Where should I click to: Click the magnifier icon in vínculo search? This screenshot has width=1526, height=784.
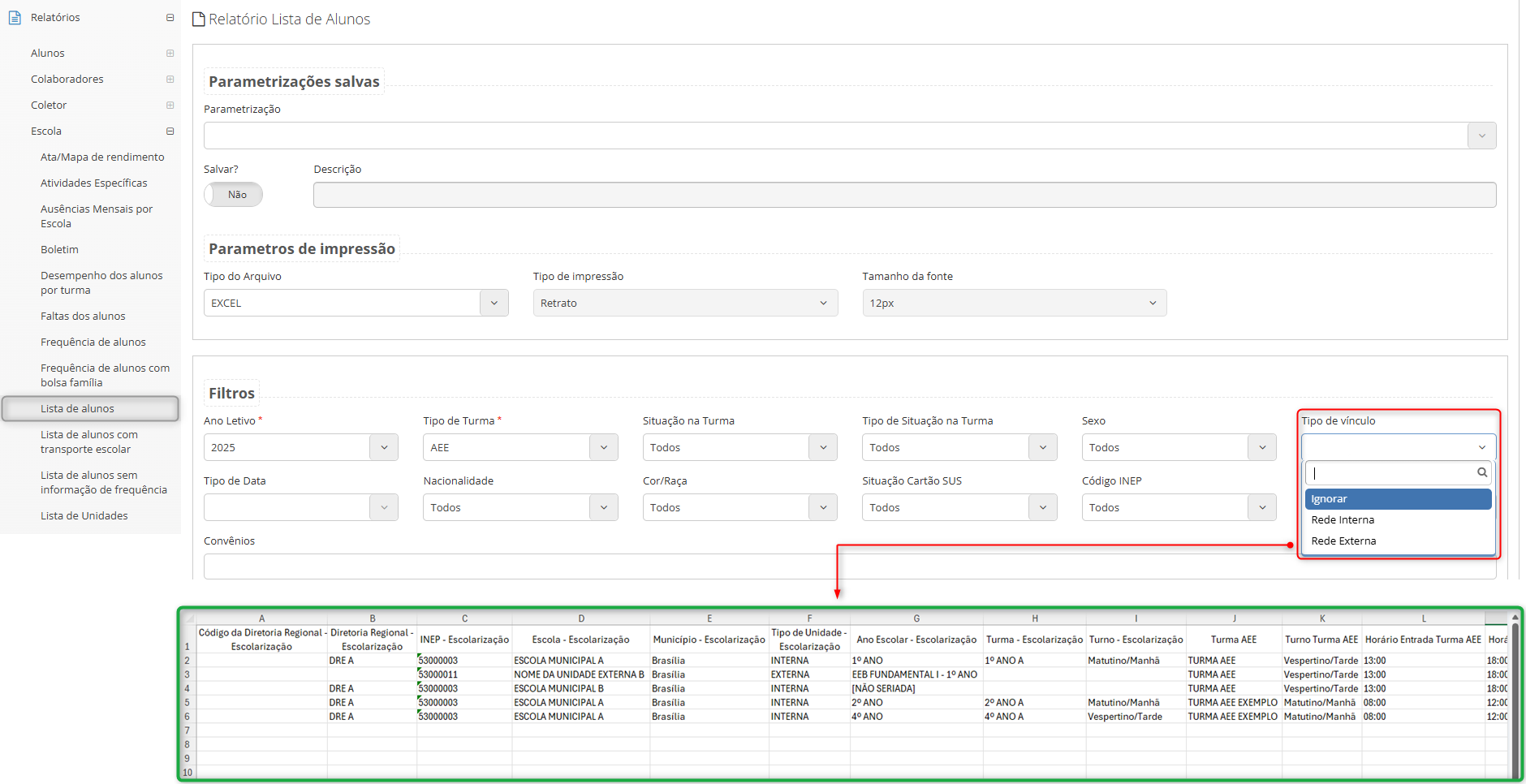pos(1481,472)
